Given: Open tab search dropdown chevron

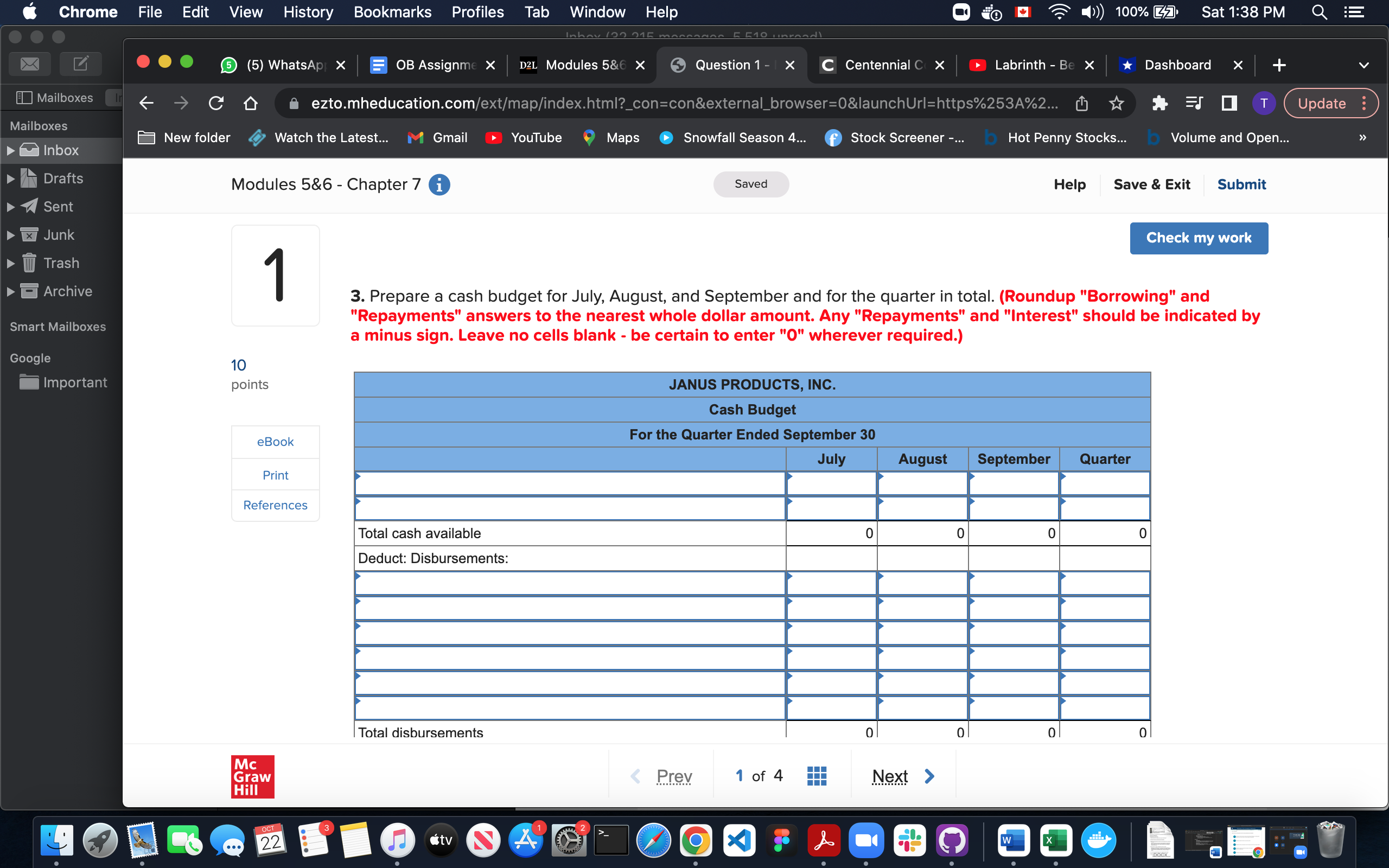Looking at the screenshot, I should click(1363, 65).
